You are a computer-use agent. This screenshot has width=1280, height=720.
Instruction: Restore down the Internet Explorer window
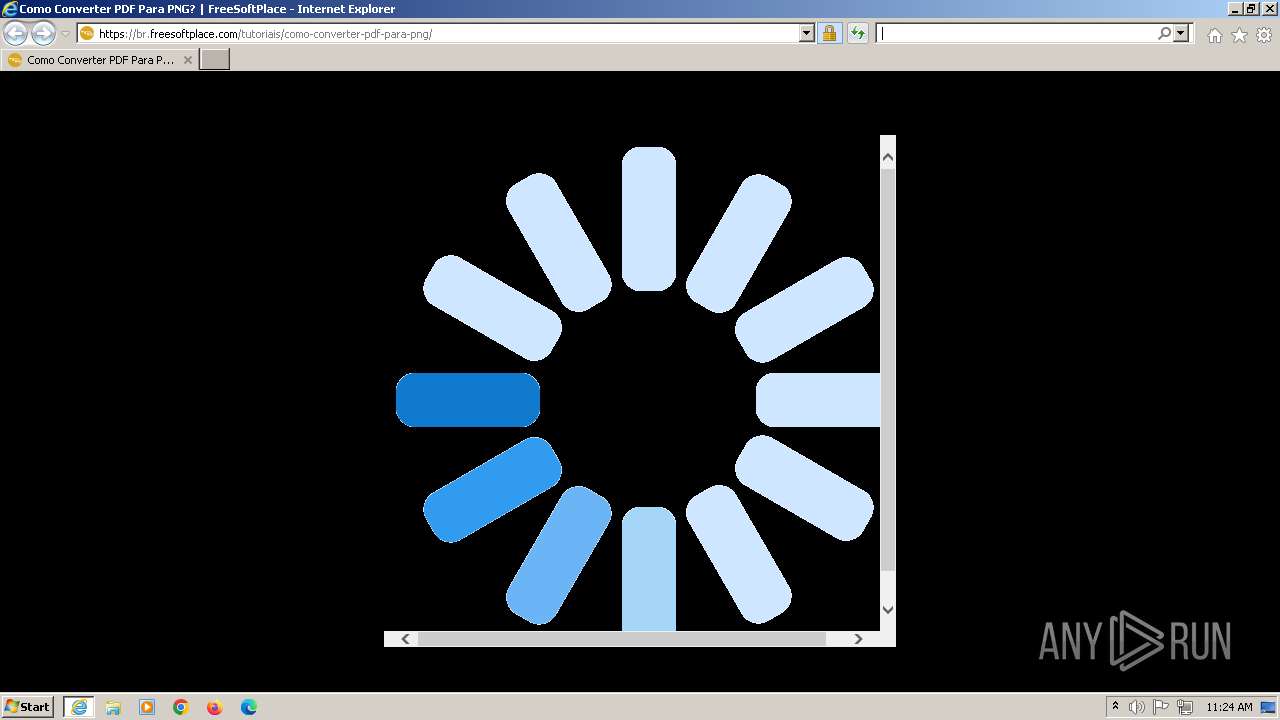click(1250, 9)
